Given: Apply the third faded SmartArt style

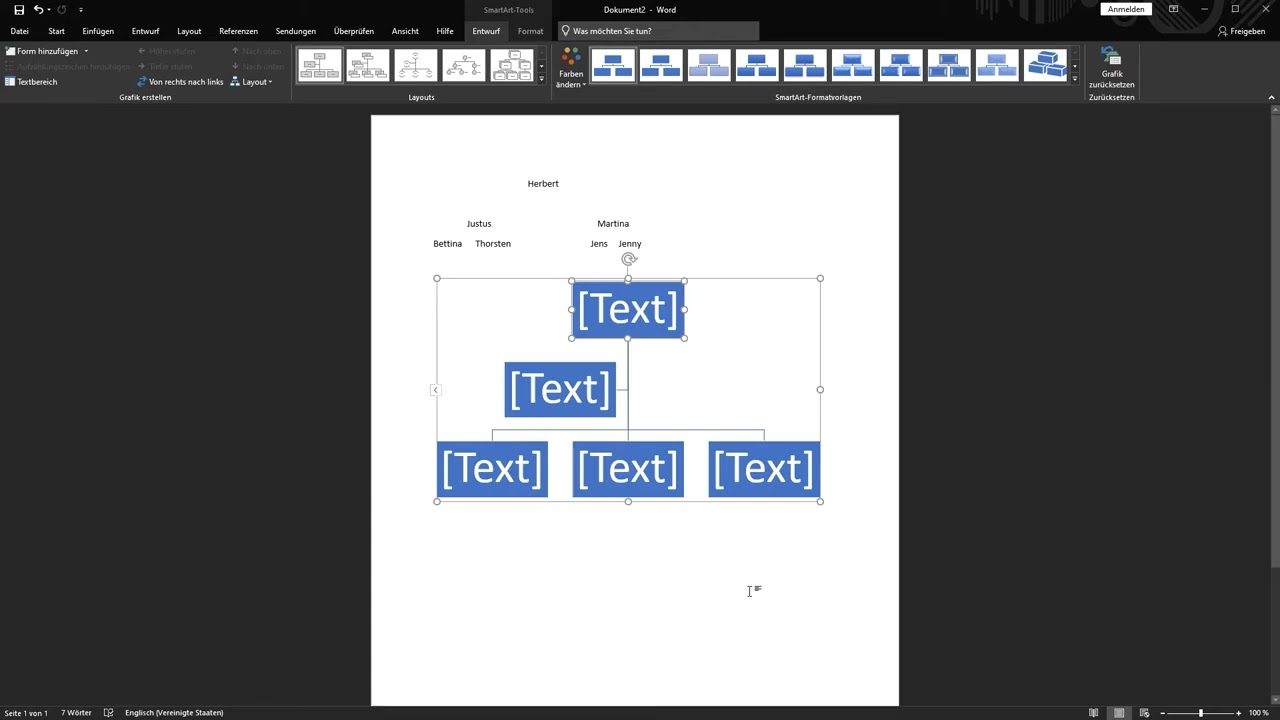Looking at the screenshot, I should pos(709,66).
